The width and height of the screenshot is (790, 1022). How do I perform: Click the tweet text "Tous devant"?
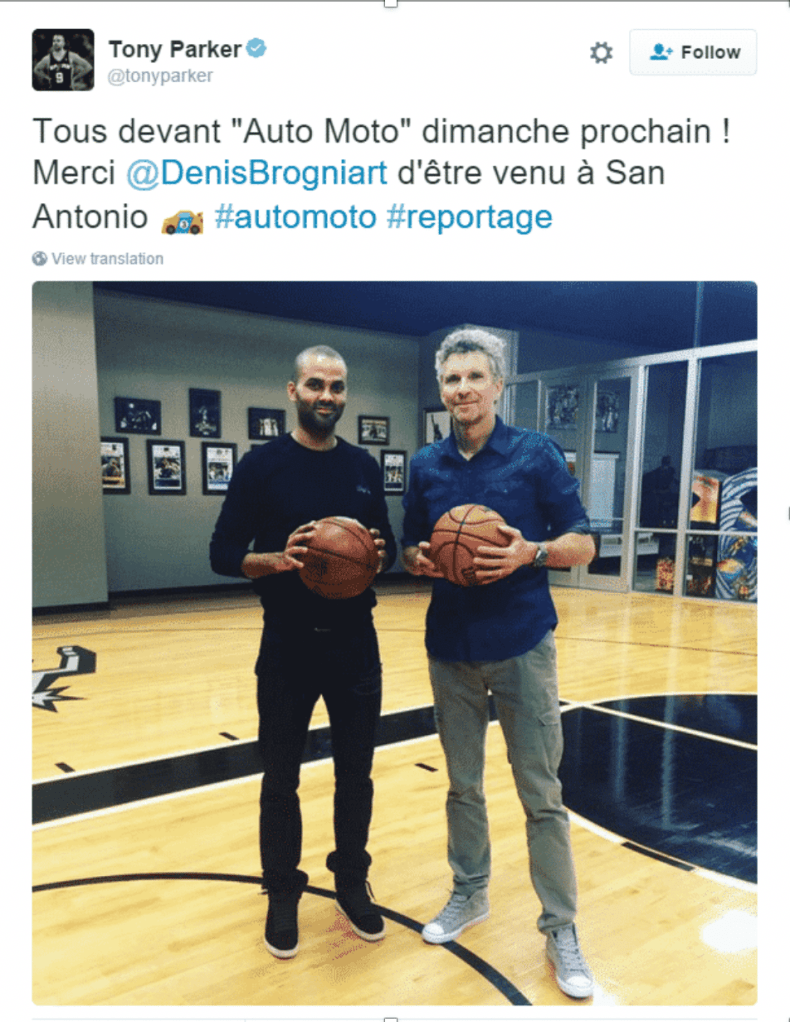pyautogui.click(x=126, y=132)
